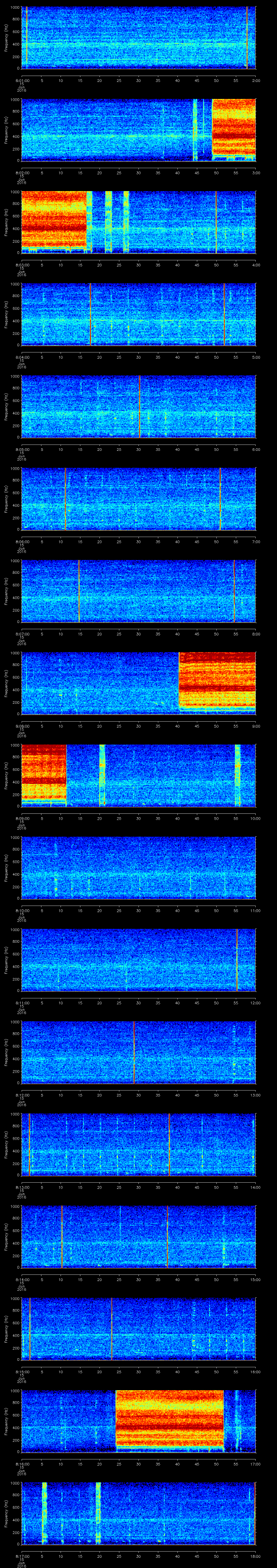Click the Frequency (Hz) axis label of the 8:04:00 panel

click(6, 314)
